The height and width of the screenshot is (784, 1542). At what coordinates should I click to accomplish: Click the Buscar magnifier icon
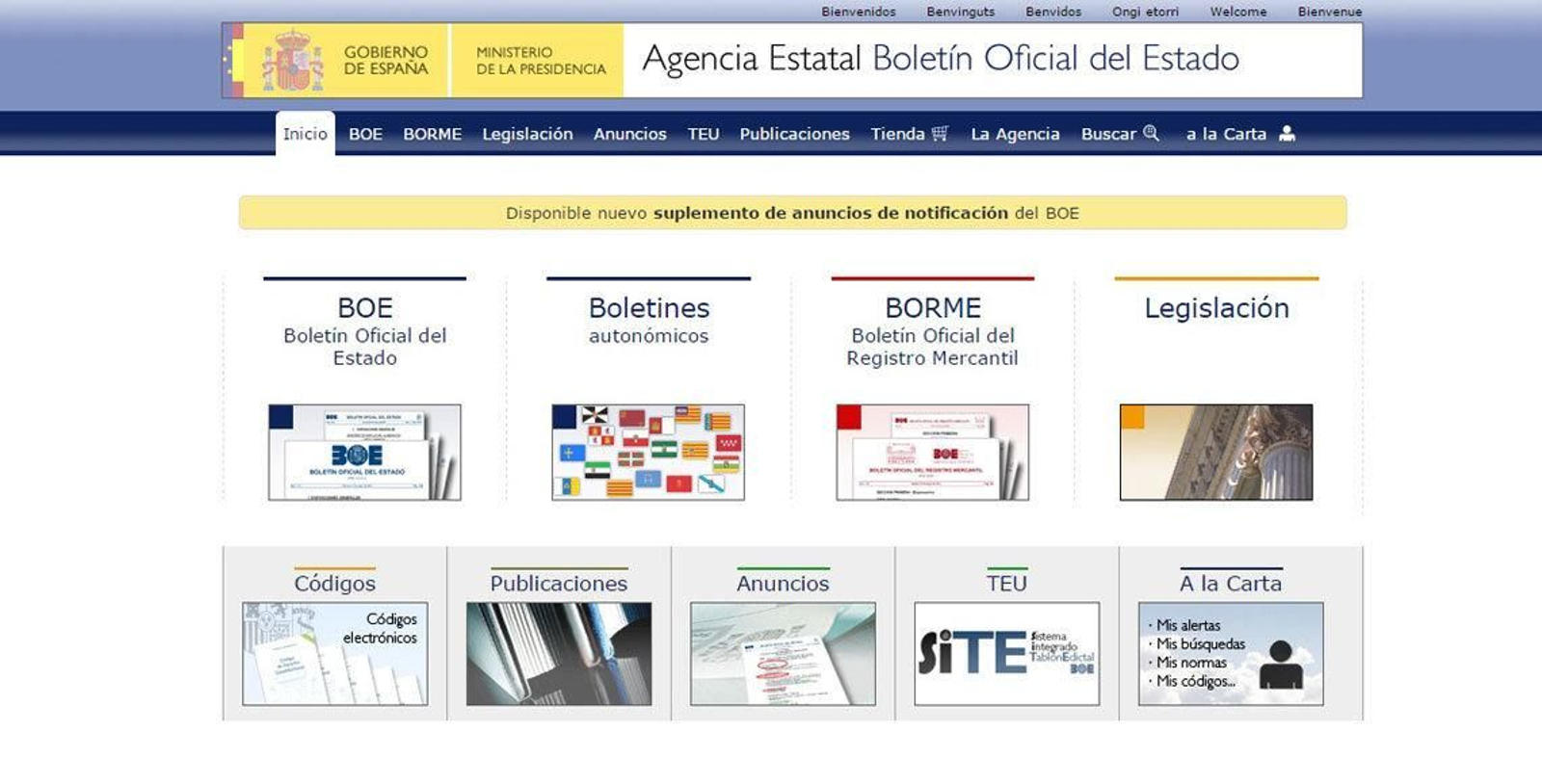click(1151, 133)
